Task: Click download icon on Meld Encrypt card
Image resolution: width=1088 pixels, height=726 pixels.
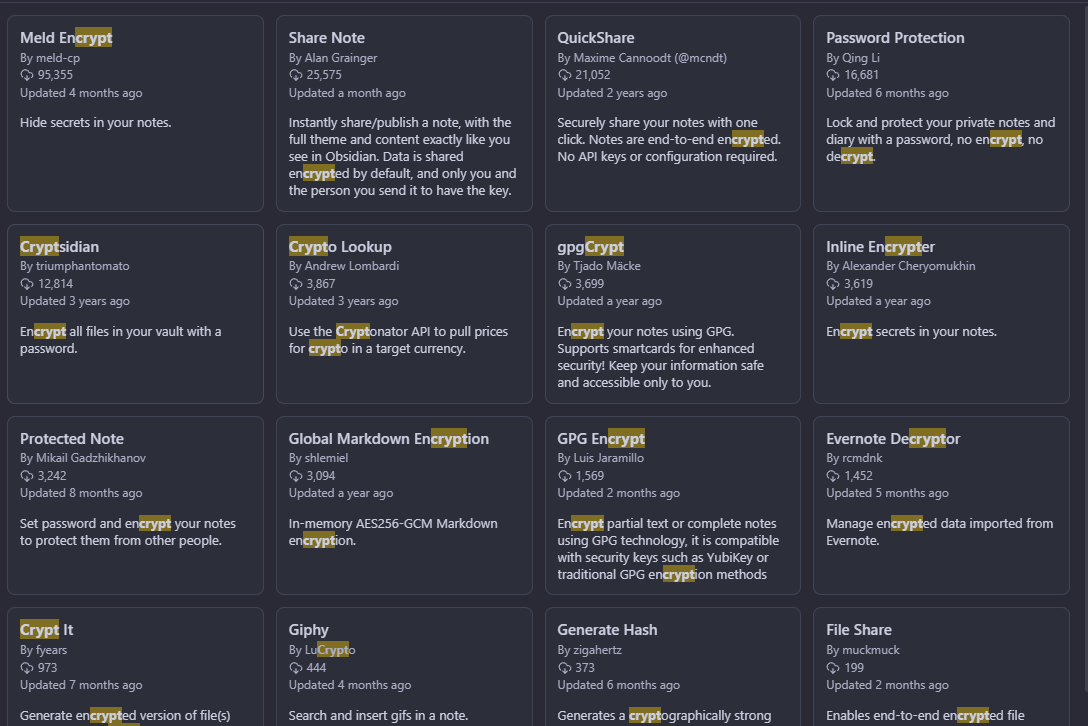Action: tap(27, 75)
